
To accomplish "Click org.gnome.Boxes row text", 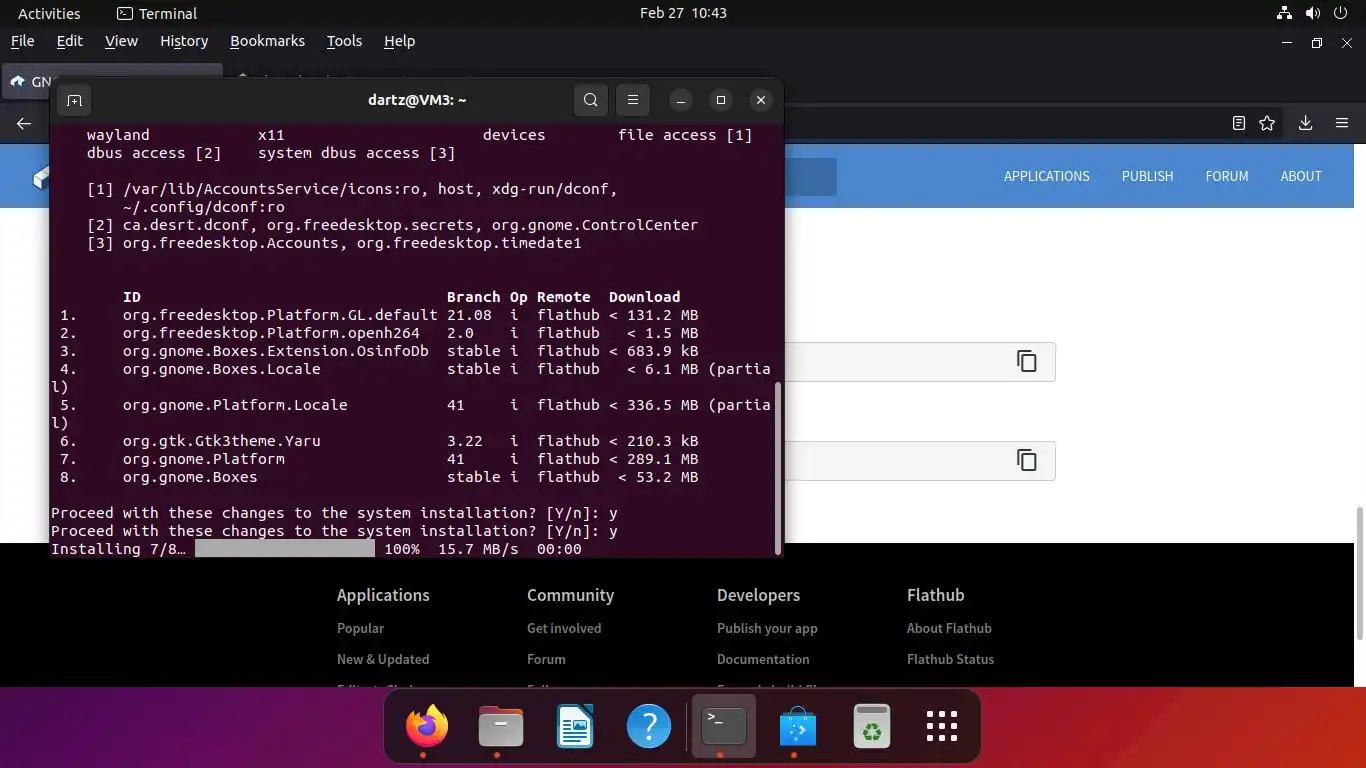I will [x=190, y=477].
